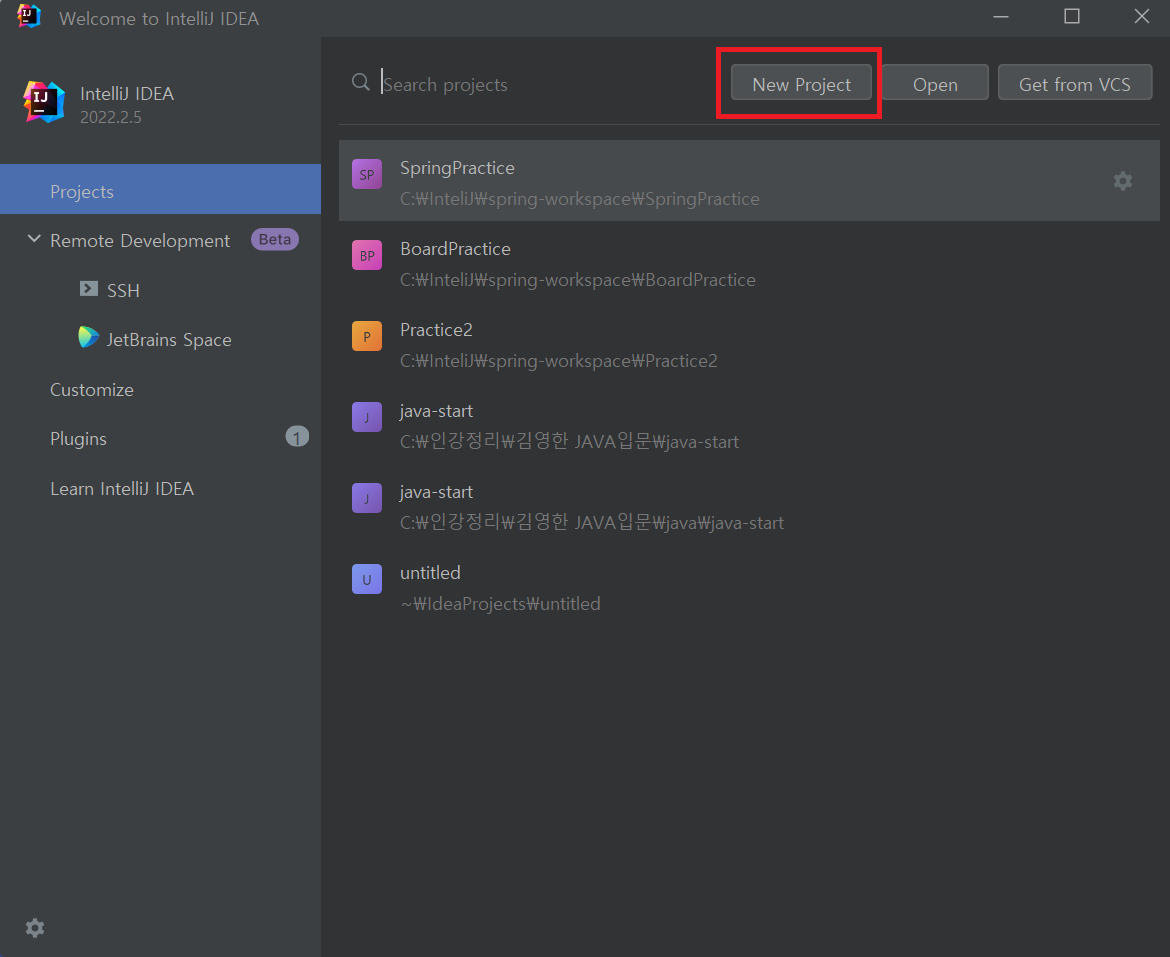Click Get from VCS button

point(1074,83)
